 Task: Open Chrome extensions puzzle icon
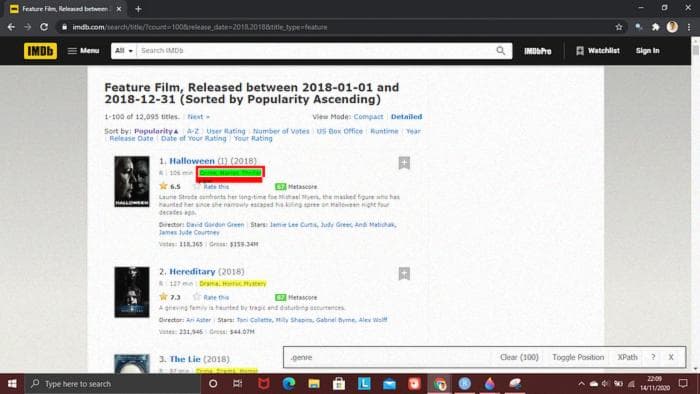coord(655,27)
